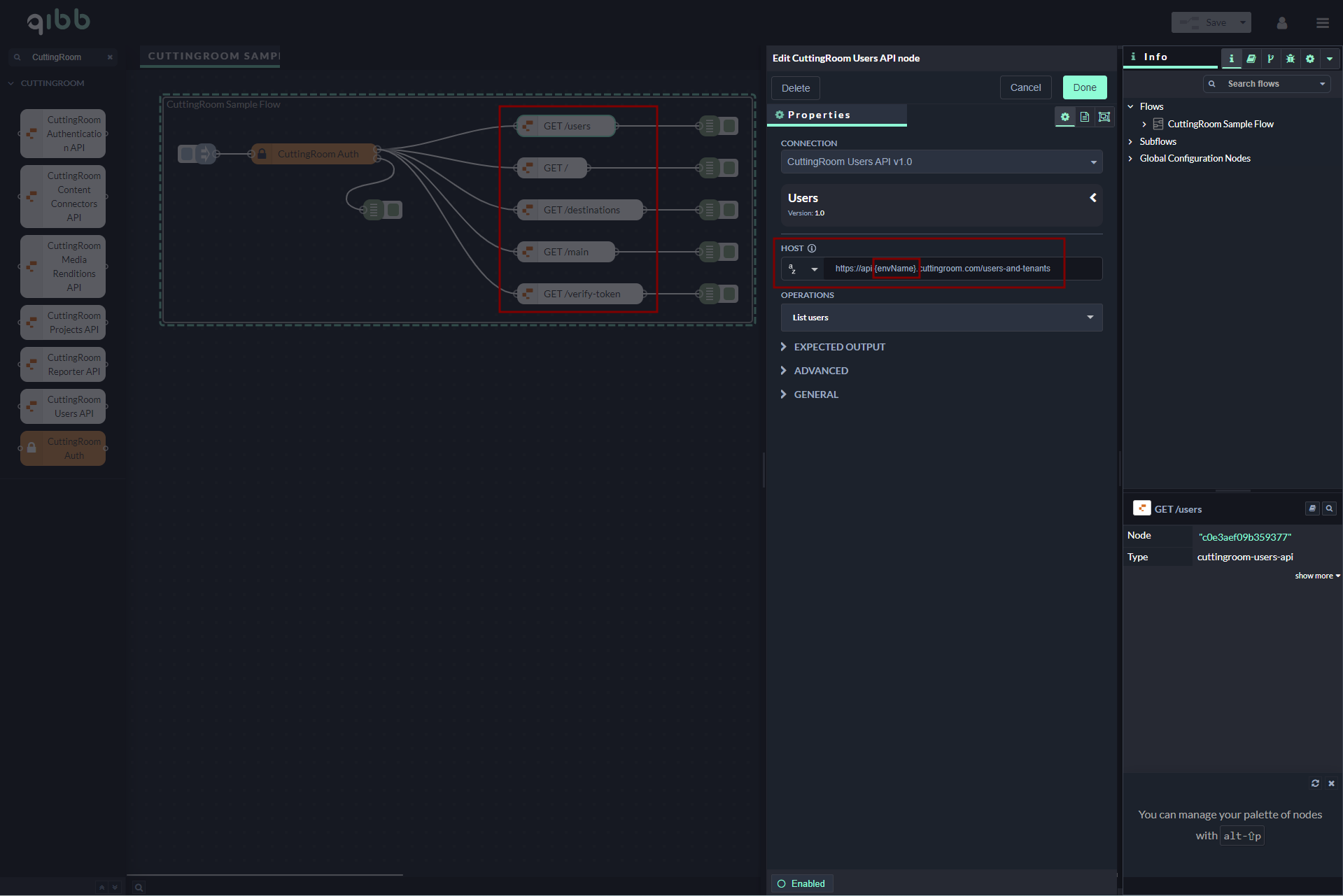Click the Delete node button

pyautogui.click(x=795, y=88)
